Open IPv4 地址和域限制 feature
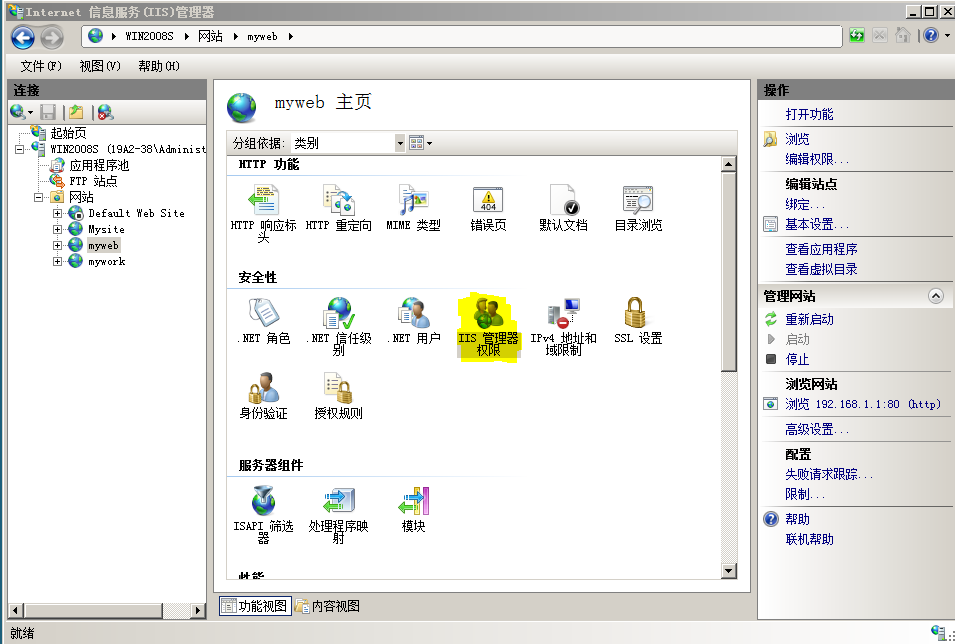This screenshot has height=644, width=955. coord(563,327)
